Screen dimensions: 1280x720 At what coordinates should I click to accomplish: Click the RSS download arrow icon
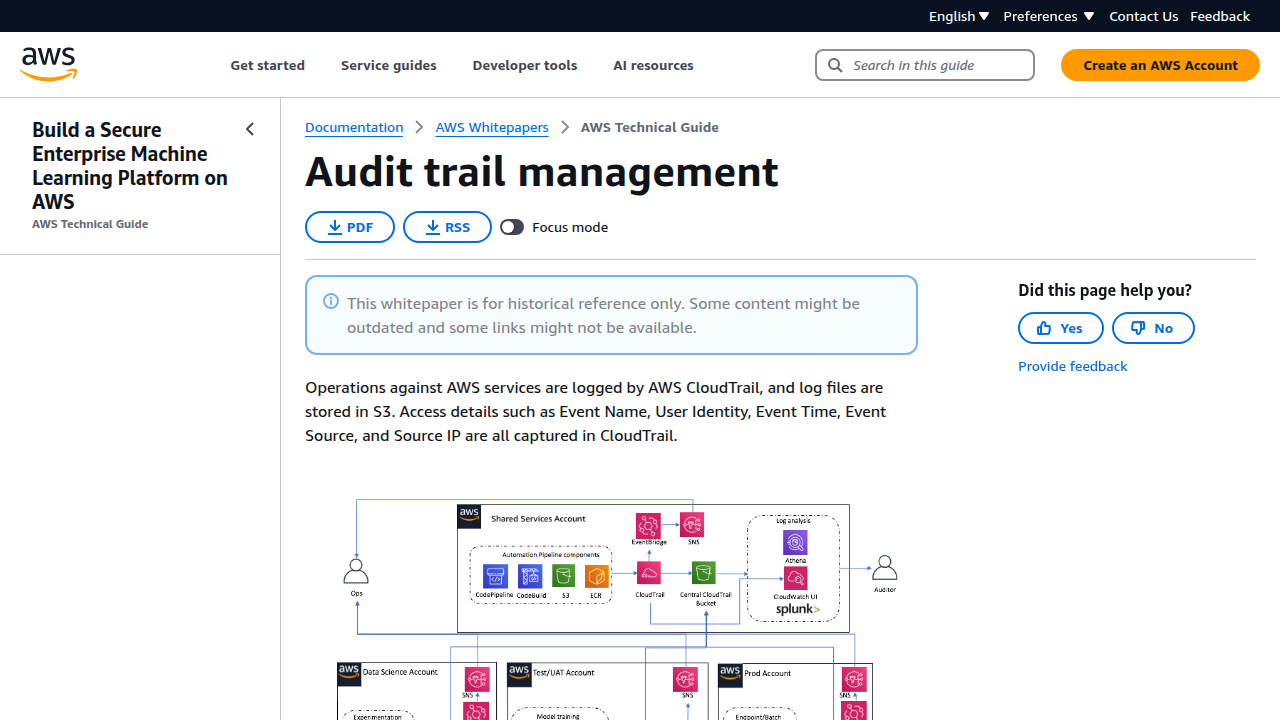(433, 227)
